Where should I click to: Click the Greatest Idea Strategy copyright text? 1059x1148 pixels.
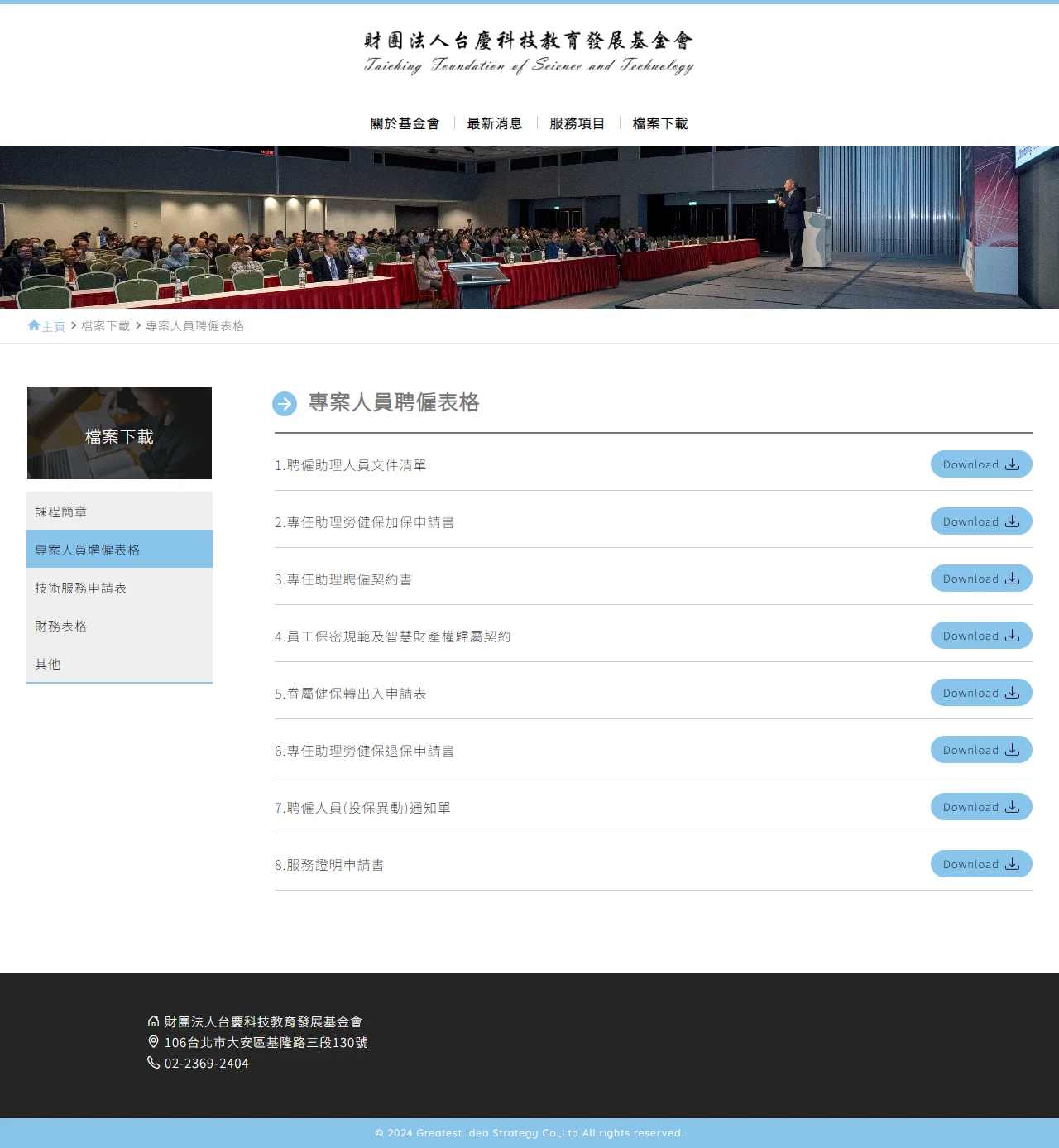[529, 1133]
